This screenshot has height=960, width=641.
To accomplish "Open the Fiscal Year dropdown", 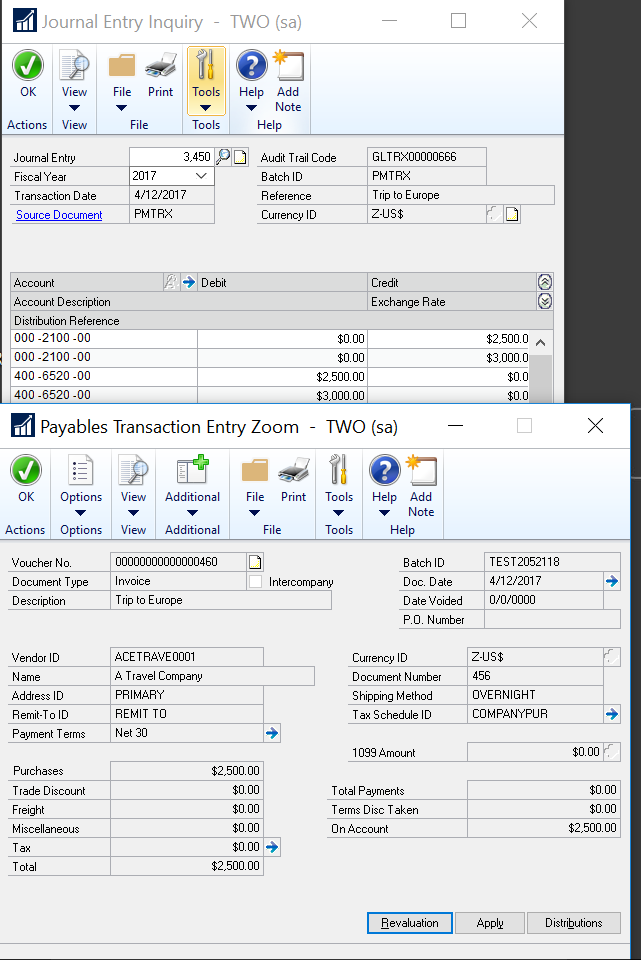I will (x=202, y=176).
